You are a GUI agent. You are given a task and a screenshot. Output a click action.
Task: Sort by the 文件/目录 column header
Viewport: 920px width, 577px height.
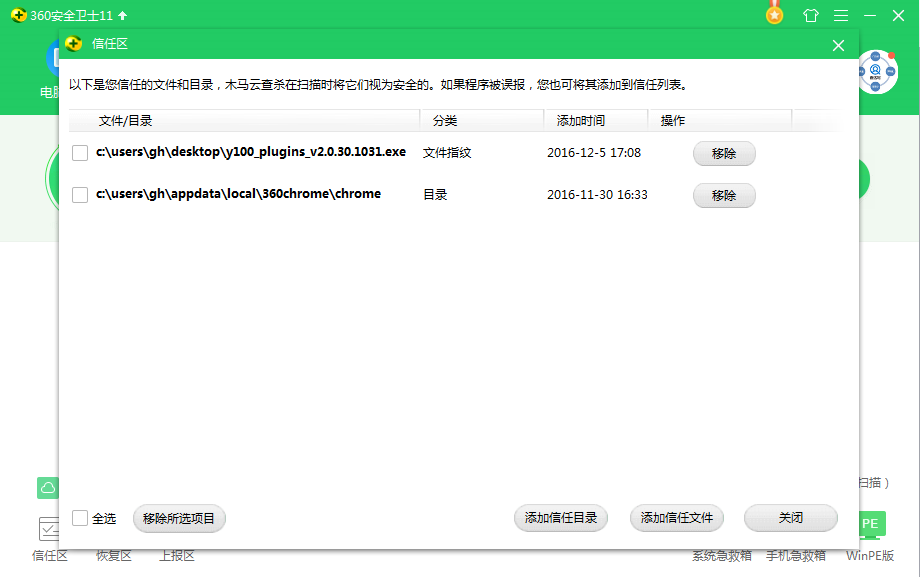[125, 120]
